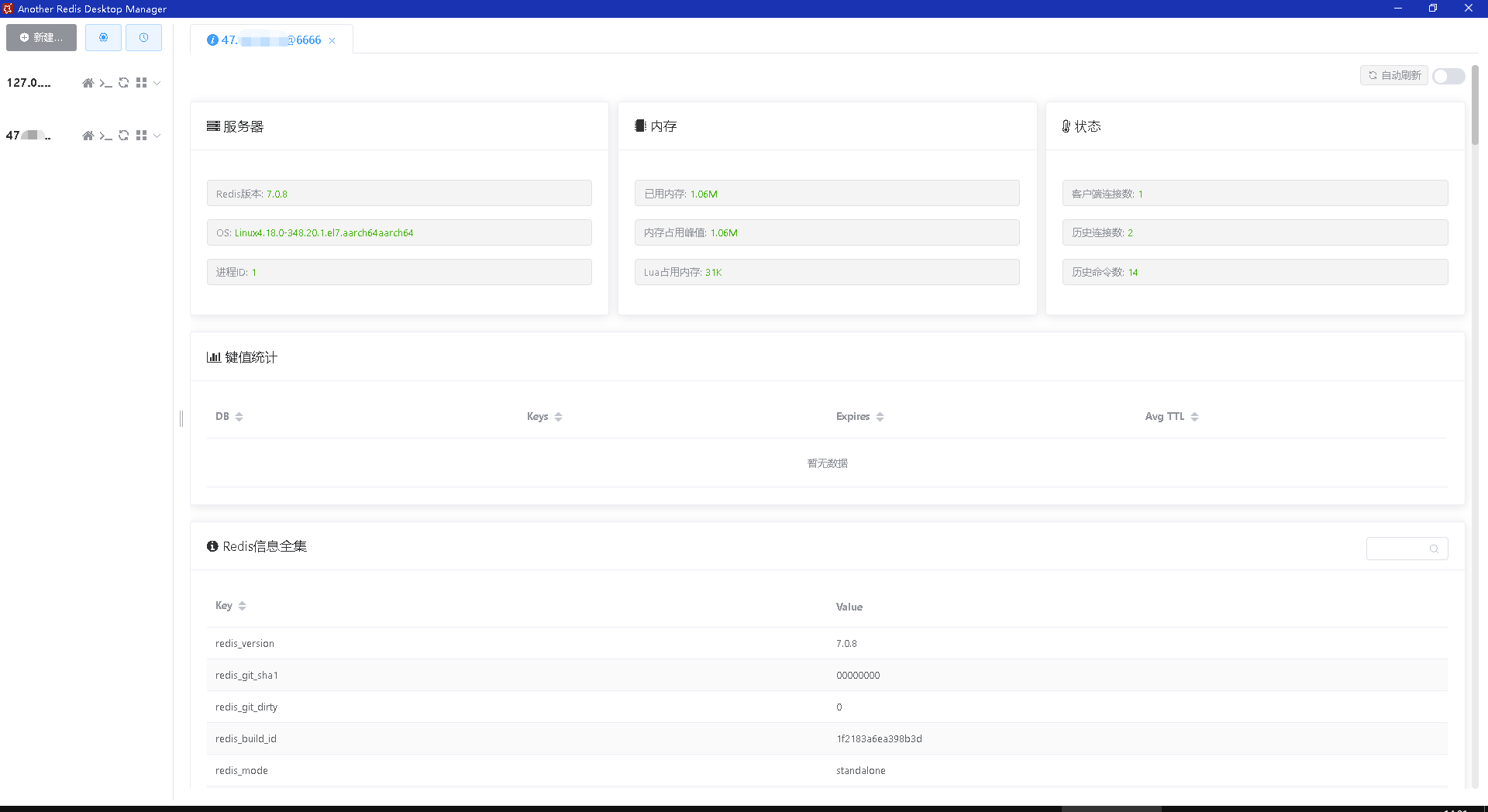
Task: Click the 状态 status panel header
Action: [1081, 126]
